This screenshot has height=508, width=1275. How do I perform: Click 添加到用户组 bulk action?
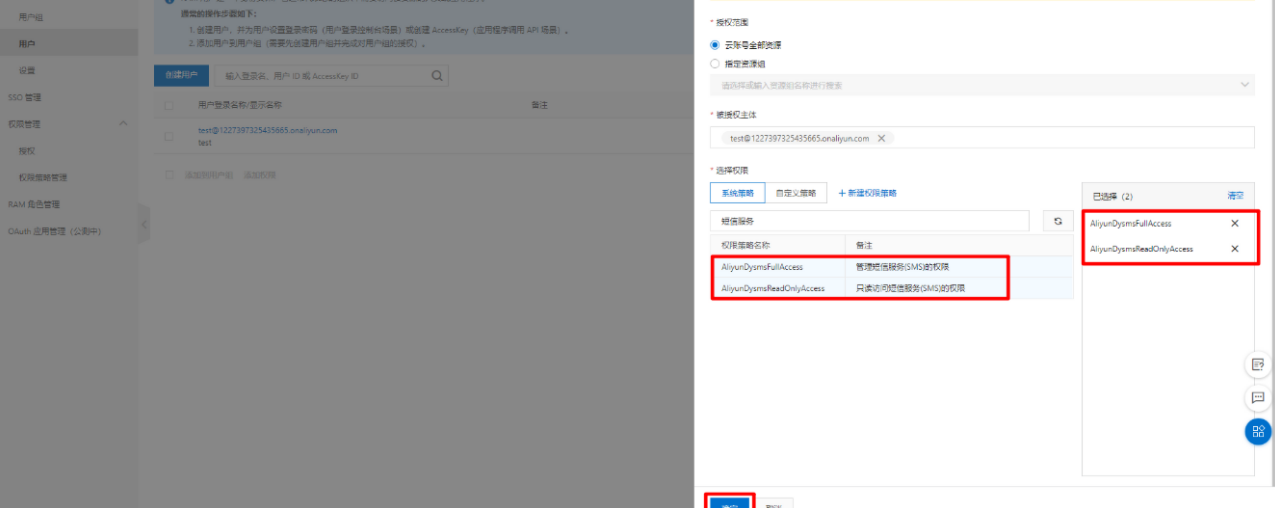pyautogui.click(x=208, y=175)
